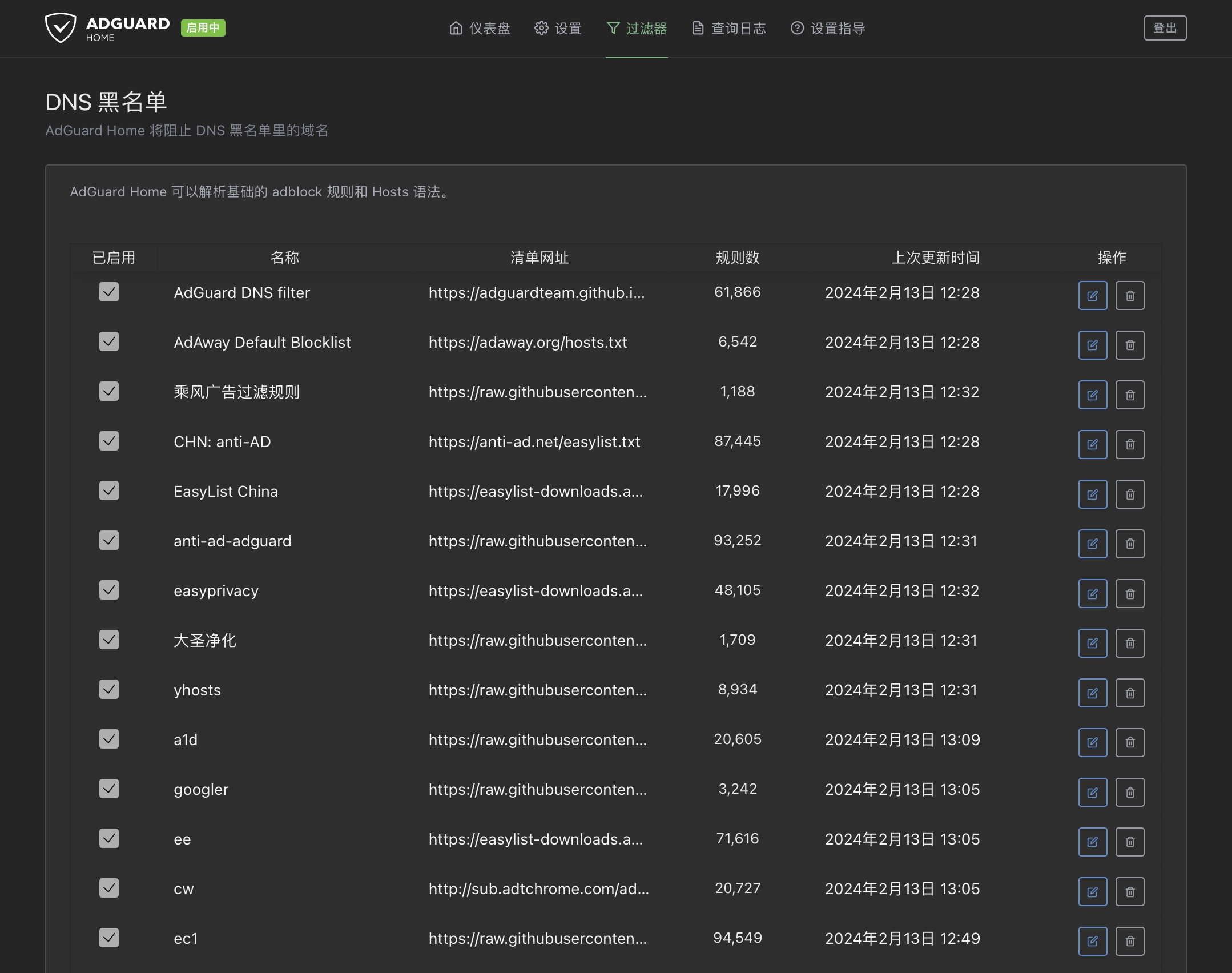Viewport: 1232px width, 973px height.
Task: Delete the cw filter entry
Action: point(1130,891)
